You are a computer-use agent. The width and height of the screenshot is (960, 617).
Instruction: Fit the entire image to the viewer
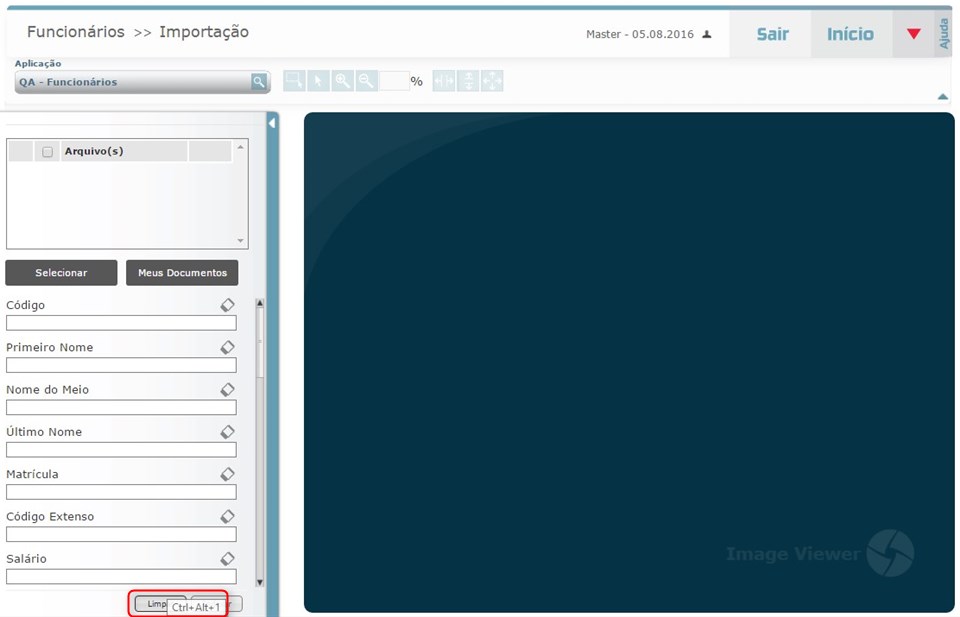[491, 80]
